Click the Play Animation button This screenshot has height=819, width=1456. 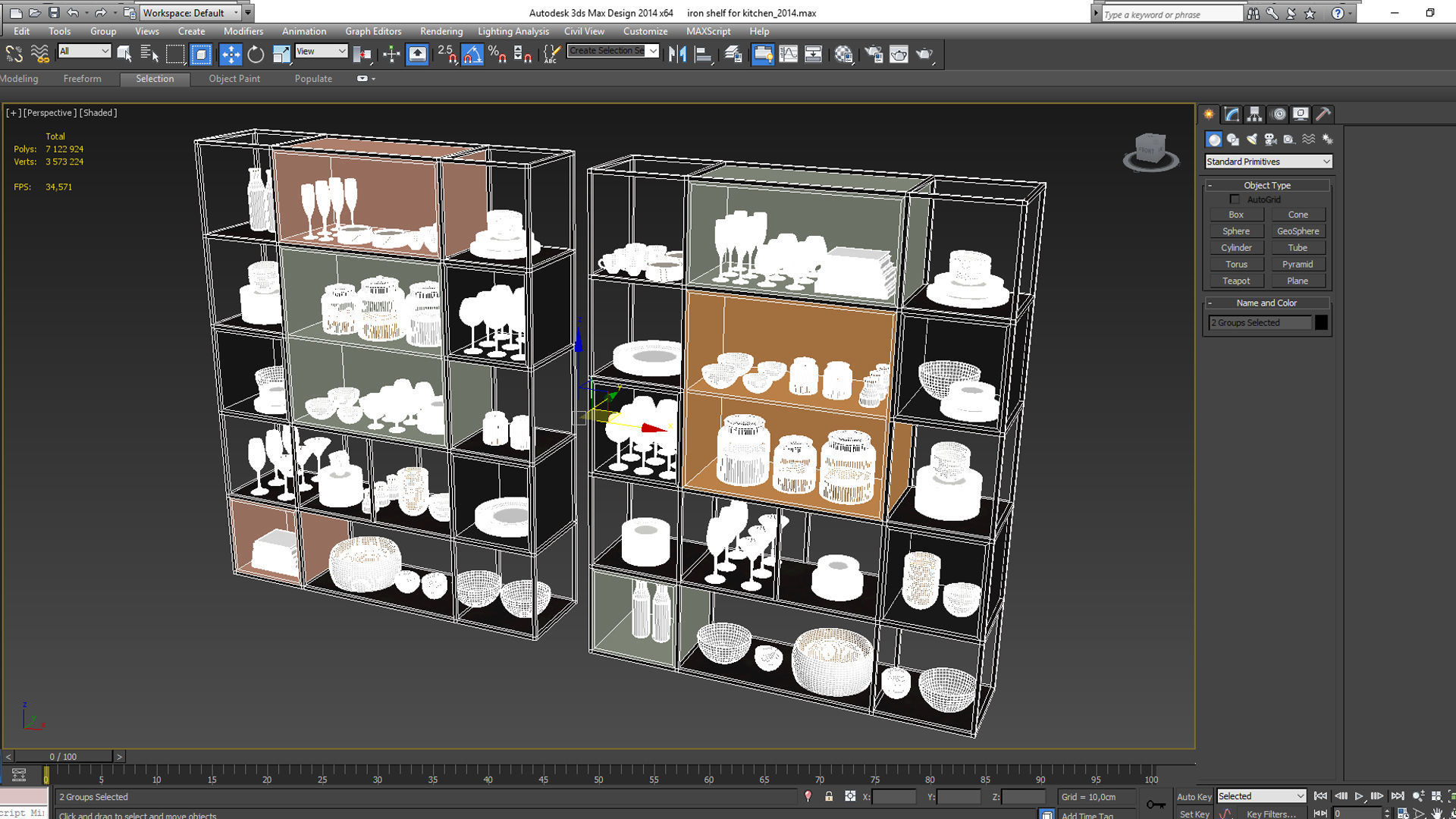click(x=1359, y=796)
